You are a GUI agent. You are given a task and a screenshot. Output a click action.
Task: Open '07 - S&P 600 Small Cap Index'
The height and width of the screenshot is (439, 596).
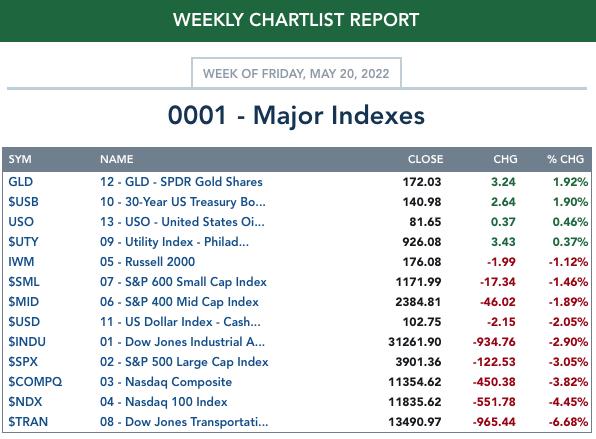183,282
